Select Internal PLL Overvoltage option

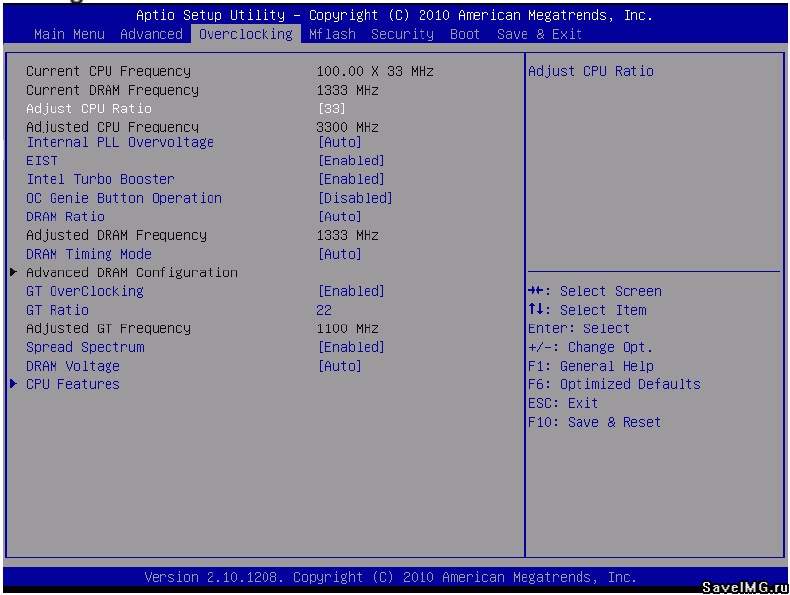(x=120, y=142)
